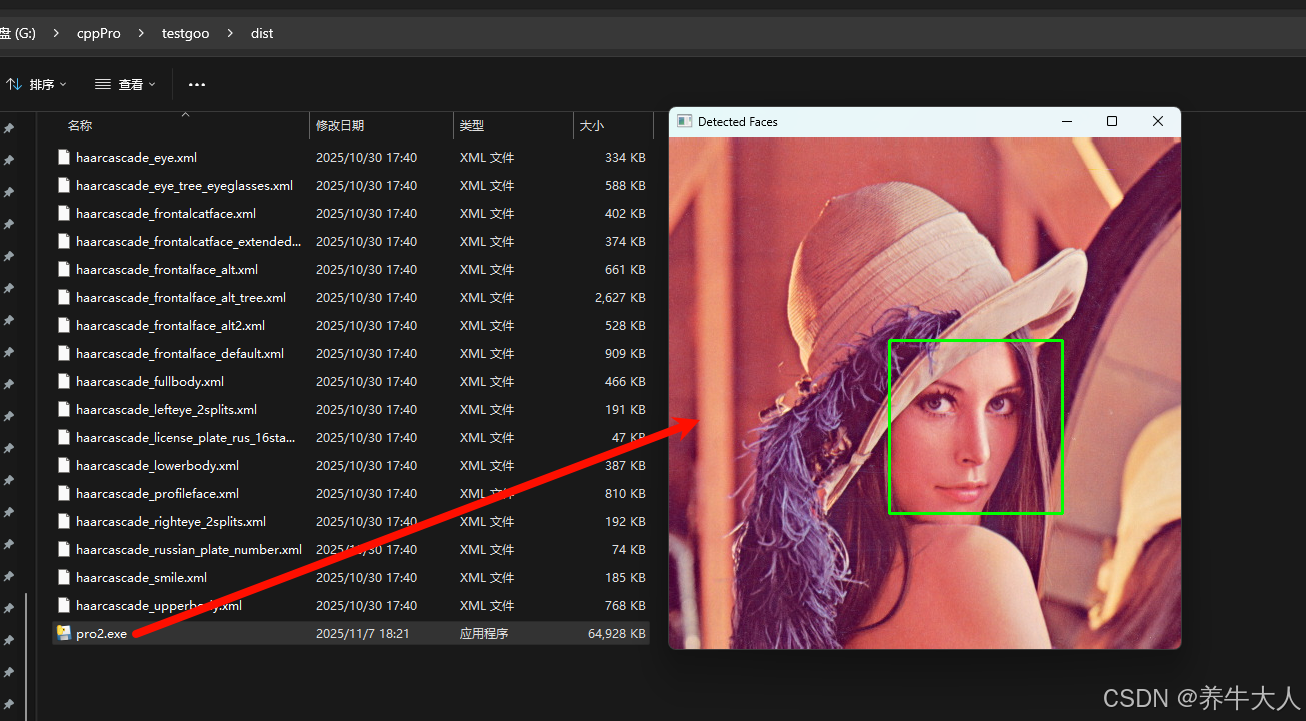
Task: Click the file icon of haarcascade_profileface.xml
Action: click(64, 493)
